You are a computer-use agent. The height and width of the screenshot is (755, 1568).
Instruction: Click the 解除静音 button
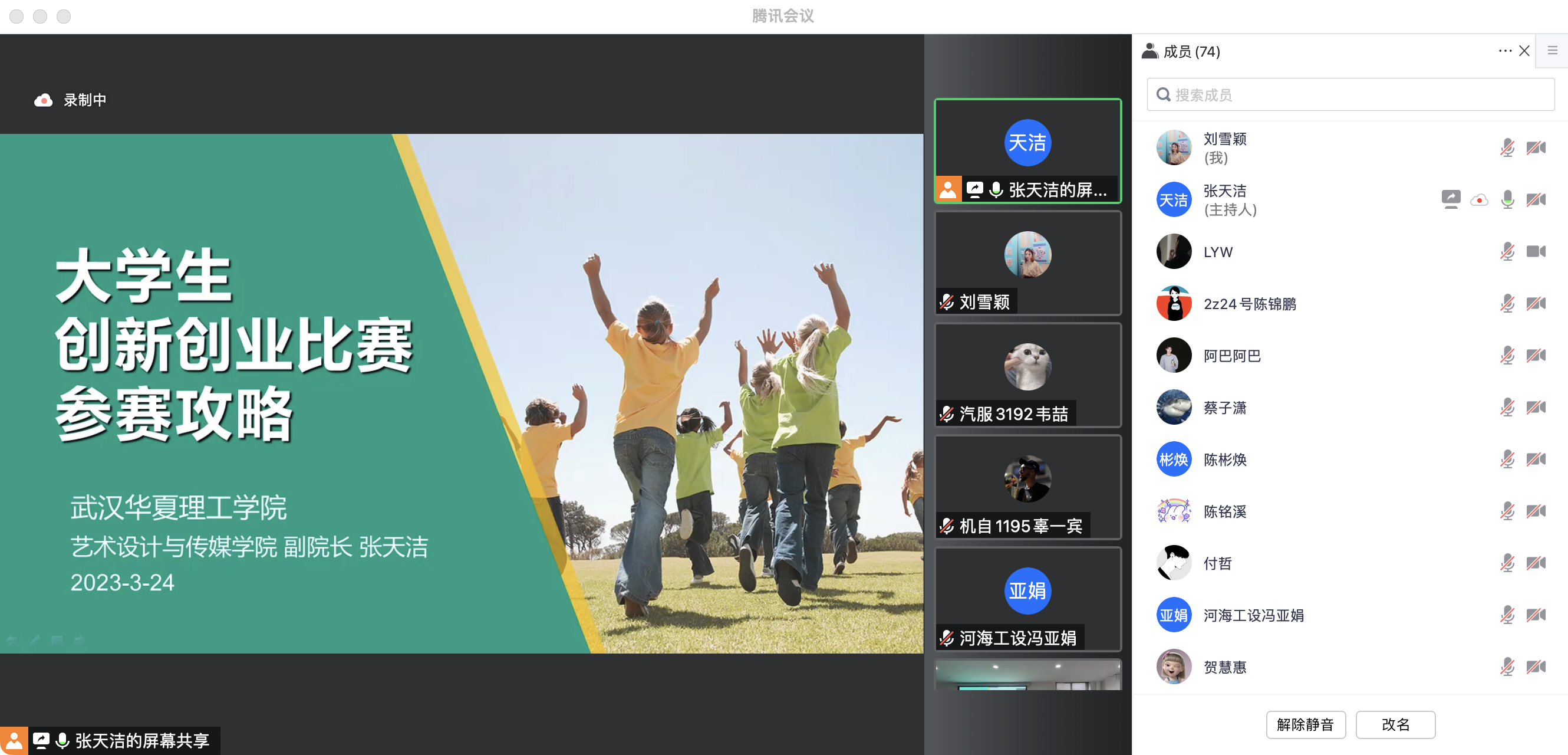1305,724
